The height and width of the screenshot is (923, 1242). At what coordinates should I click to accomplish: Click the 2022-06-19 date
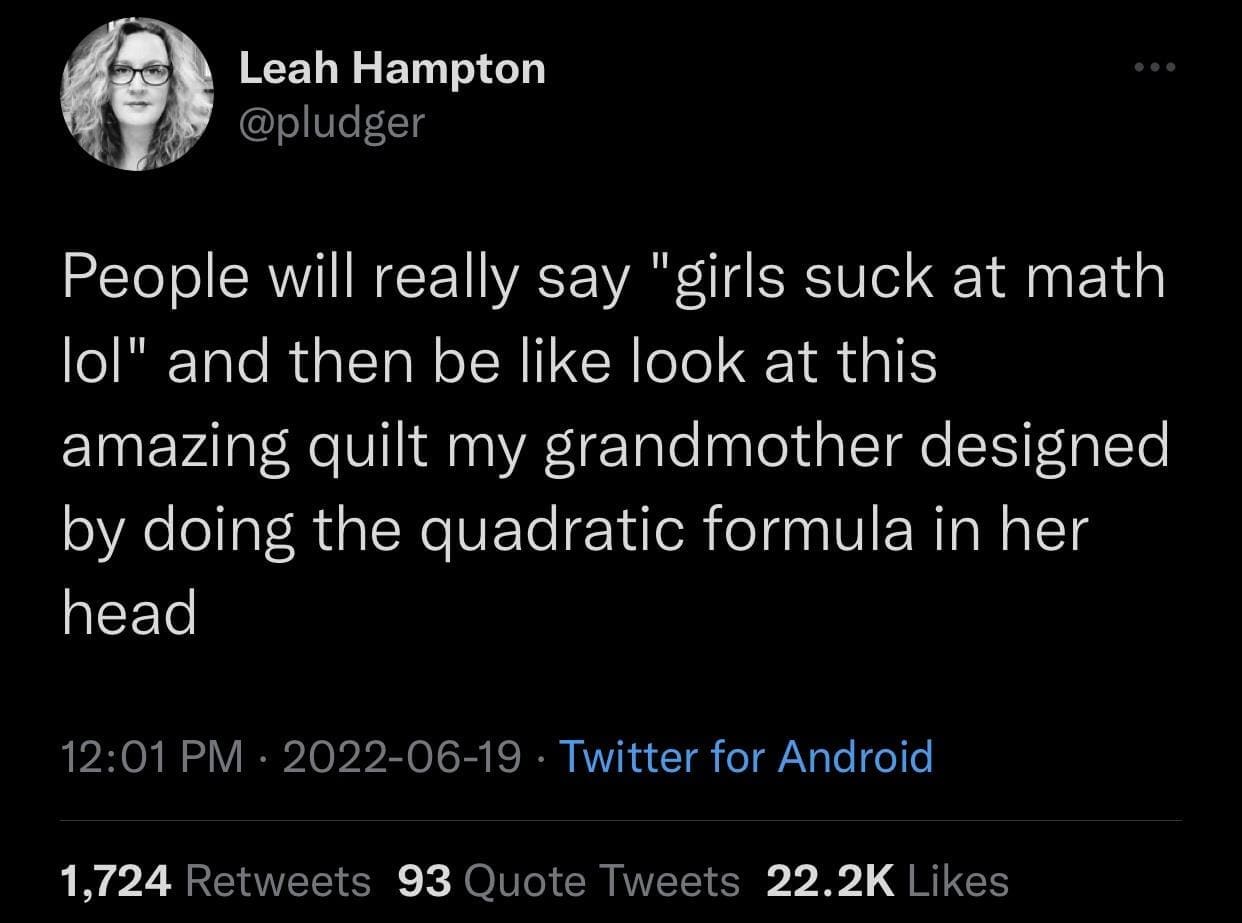pyautogui.click(x=402, y=756)
